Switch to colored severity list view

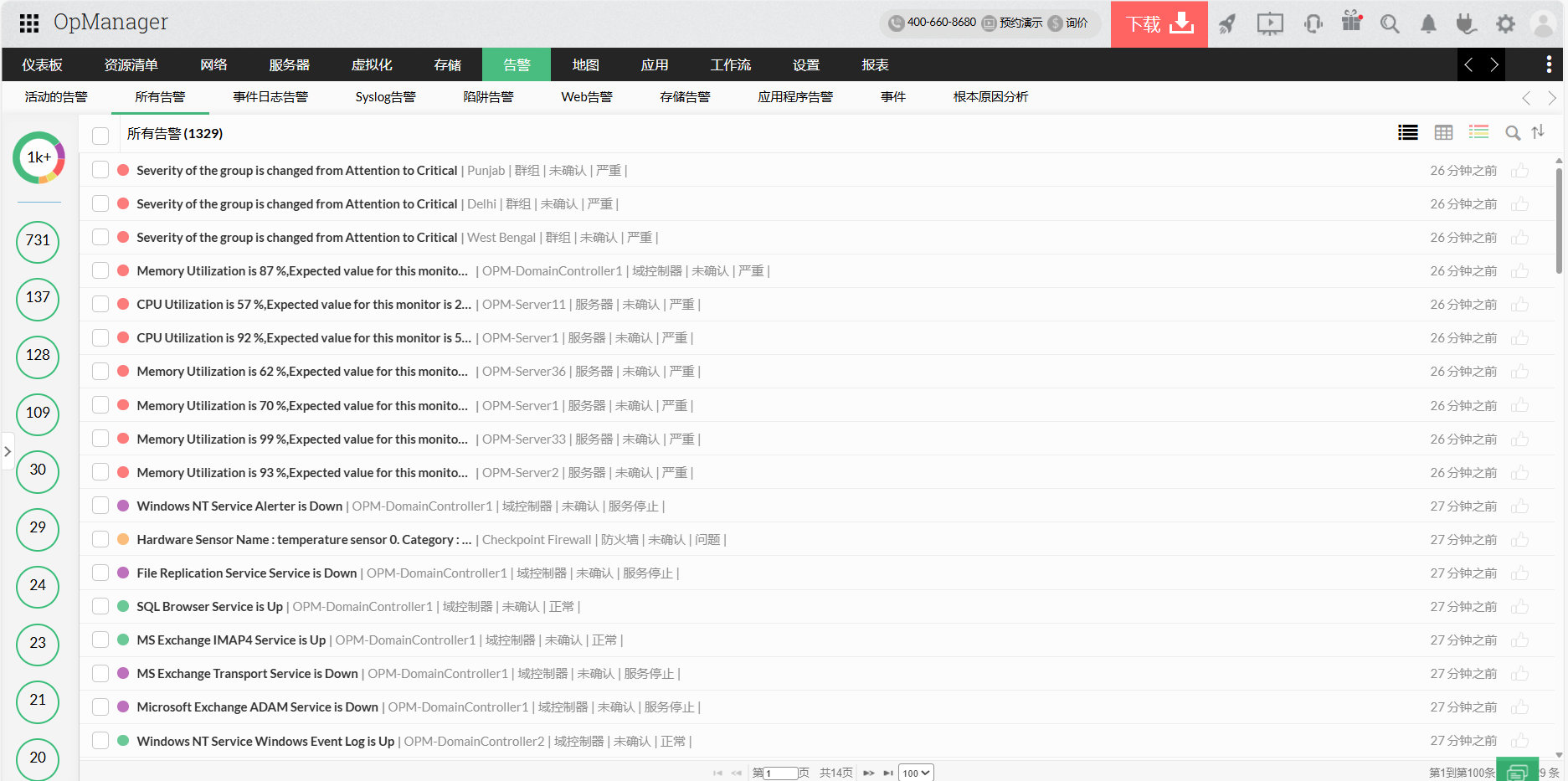tap(1478, 132)
